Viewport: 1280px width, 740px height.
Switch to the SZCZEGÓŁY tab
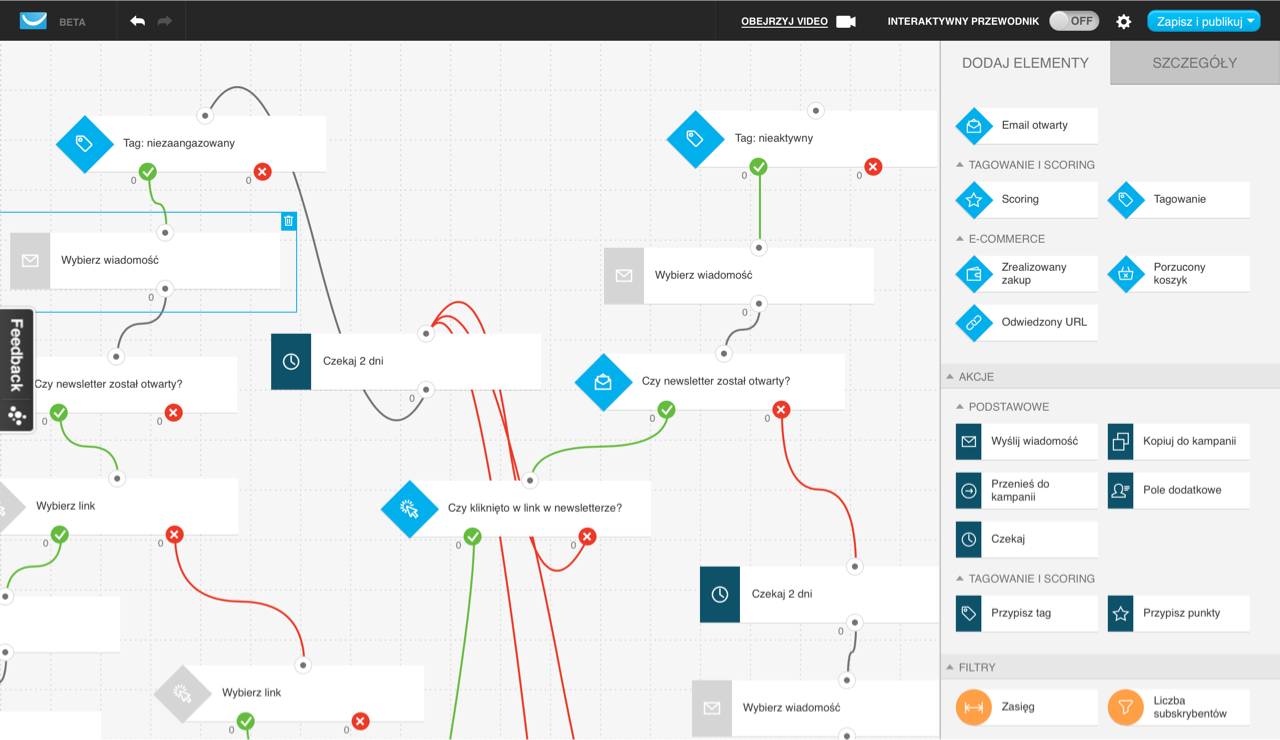click(x=1194, y=63)
